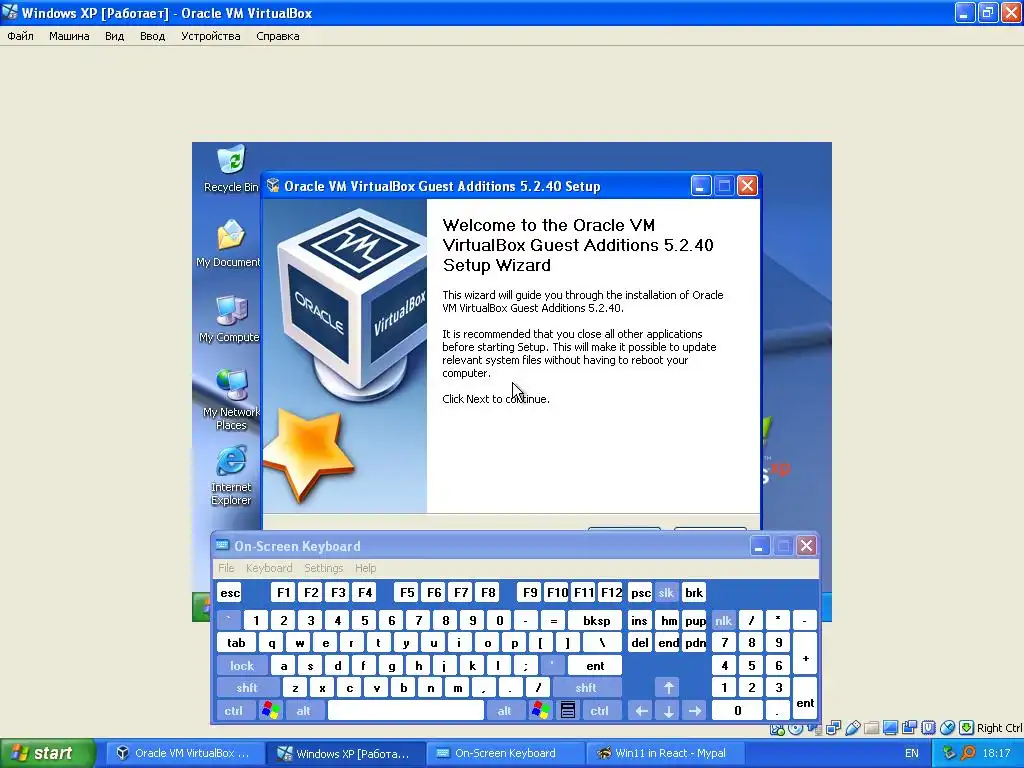Switch to Oracle VM VirtualBox taskbar button
Image resolution: width=1024 pixels, height=768 pixels.
[184, 753]
